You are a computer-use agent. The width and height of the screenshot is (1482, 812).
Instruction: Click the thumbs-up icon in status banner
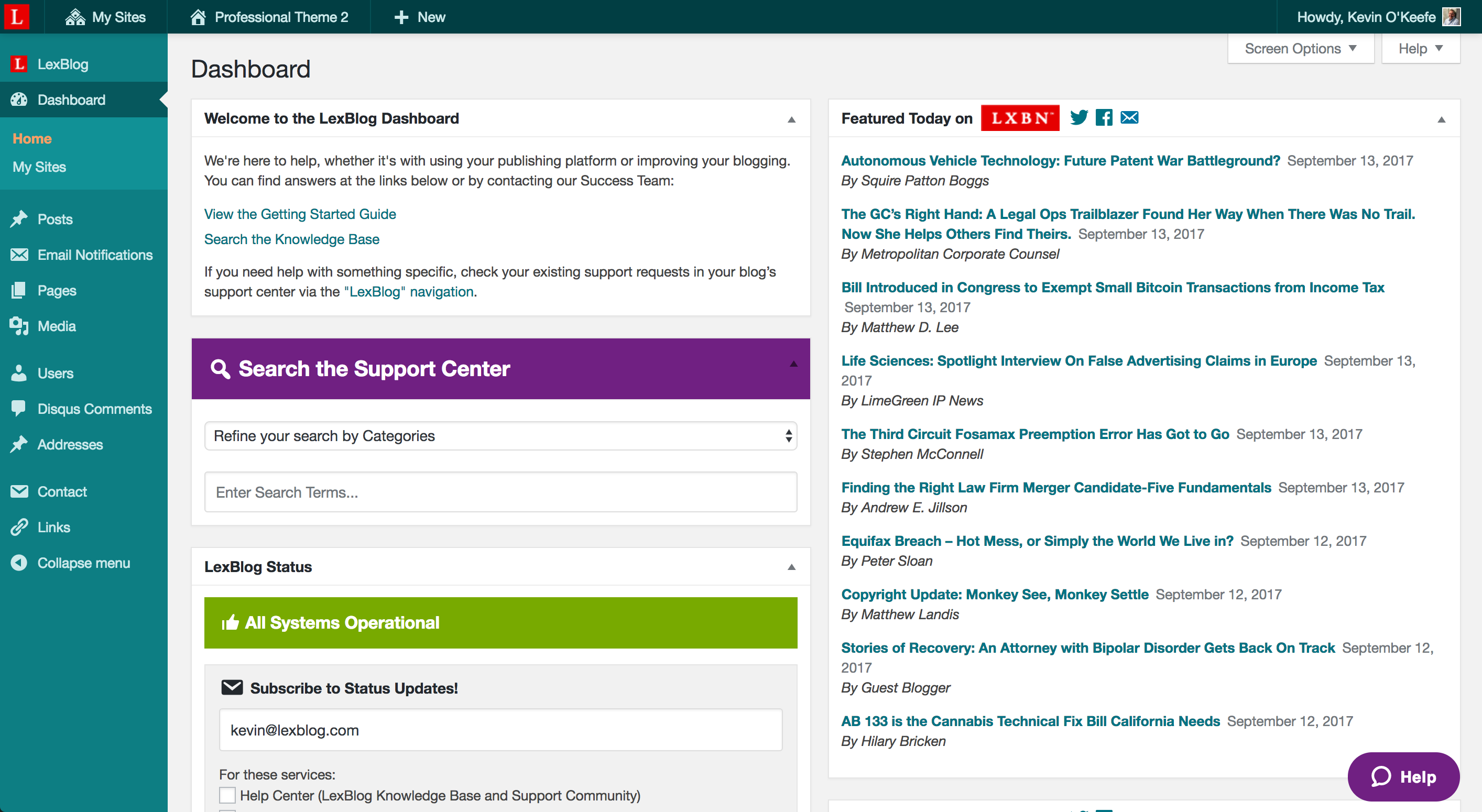(x=230, y=622)
